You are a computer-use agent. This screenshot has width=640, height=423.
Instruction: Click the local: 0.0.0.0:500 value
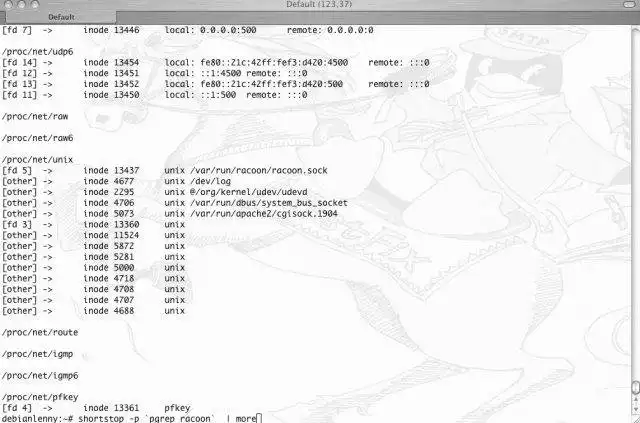(x=210, y=30)
